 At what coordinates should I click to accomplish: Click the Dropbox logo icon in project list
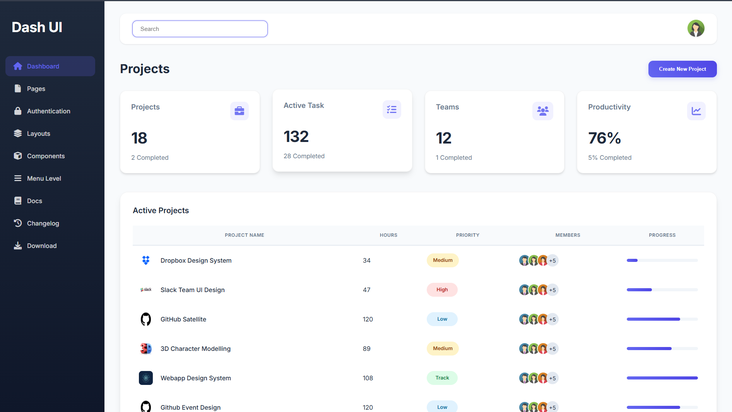tap(146, 260)
